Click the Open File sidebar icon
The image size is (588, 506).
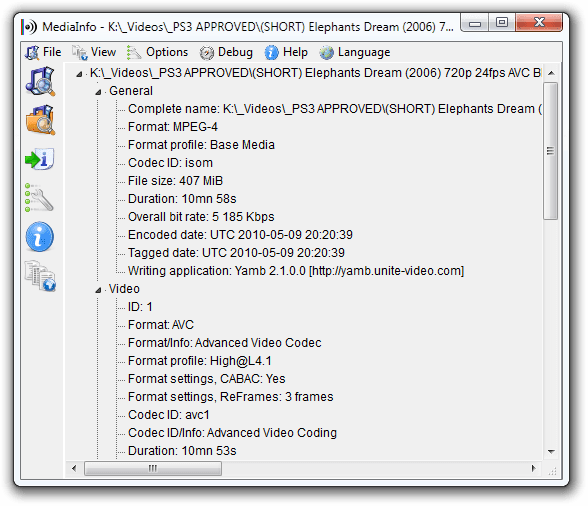coord(40,81)
